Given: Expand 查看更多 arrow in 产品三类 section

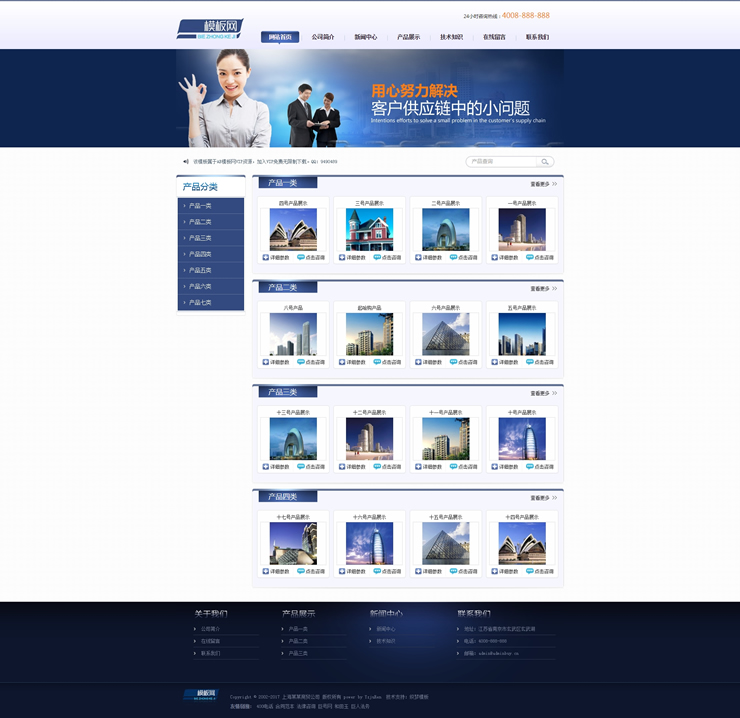Looking at the screenshot, I should (554, 393).
